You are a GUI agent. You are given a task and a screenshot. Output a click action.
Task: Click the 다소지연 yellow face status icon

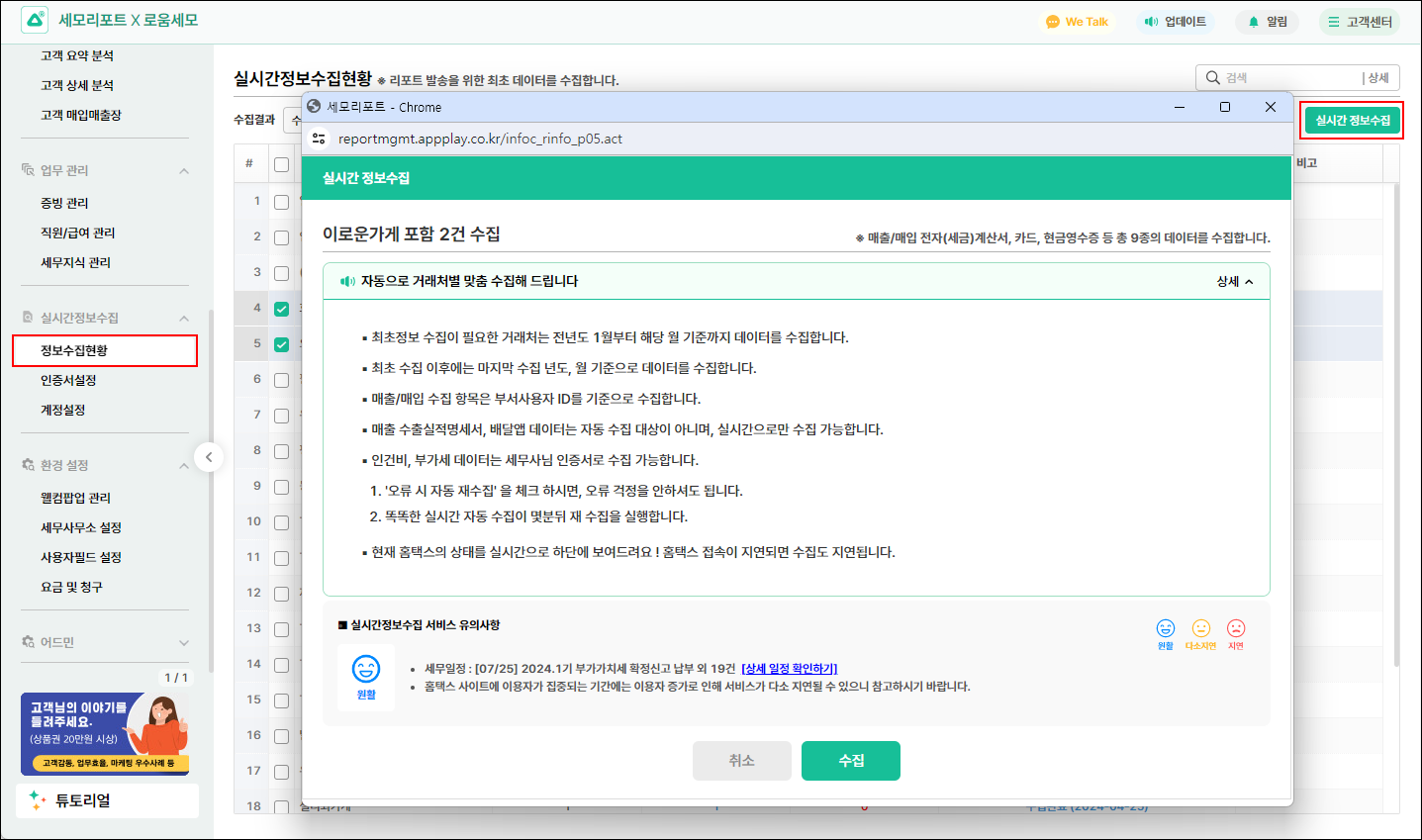coord(1200,629)
